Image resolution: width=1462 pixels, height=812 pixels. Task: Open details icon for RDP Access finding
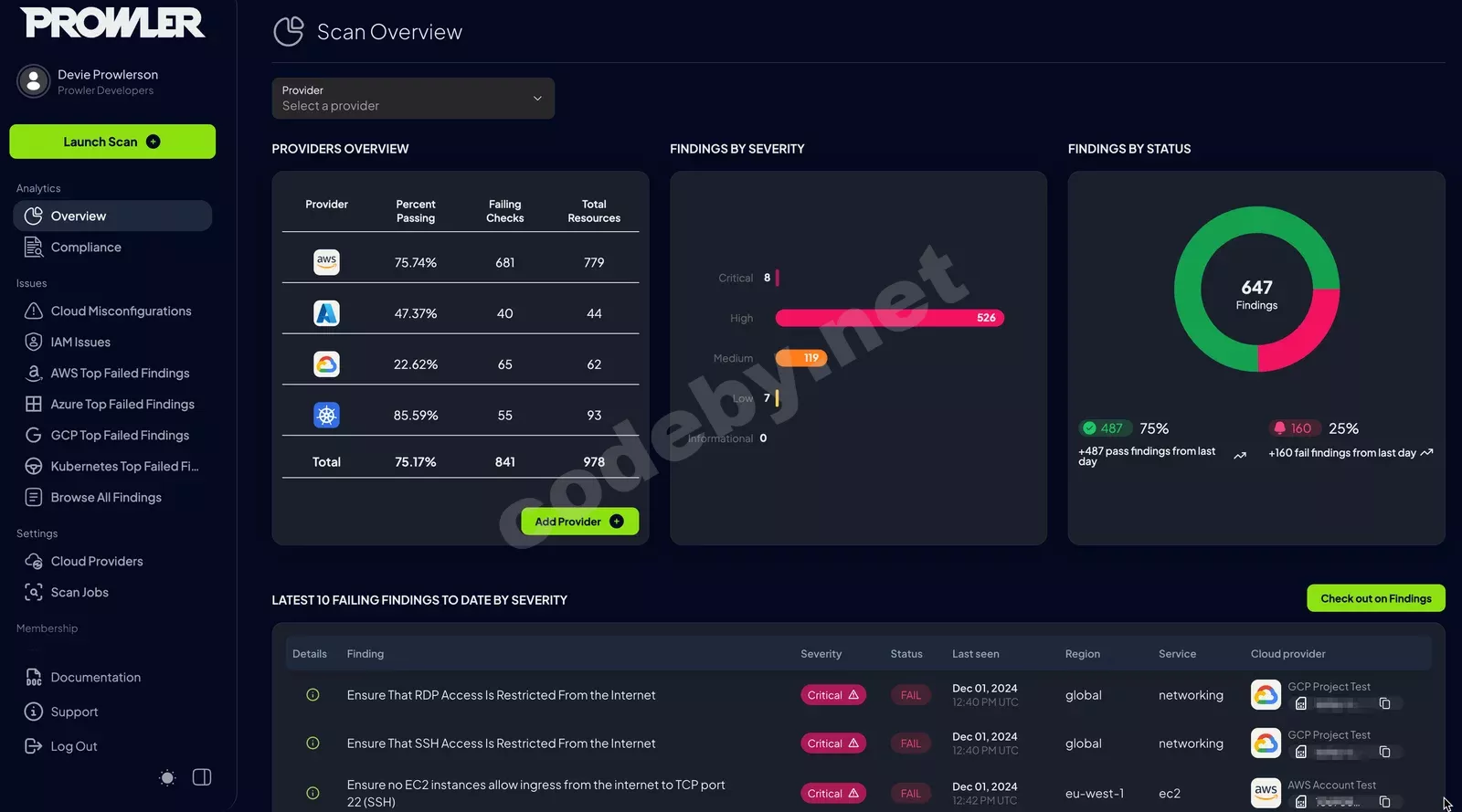[x=313, y=695]
